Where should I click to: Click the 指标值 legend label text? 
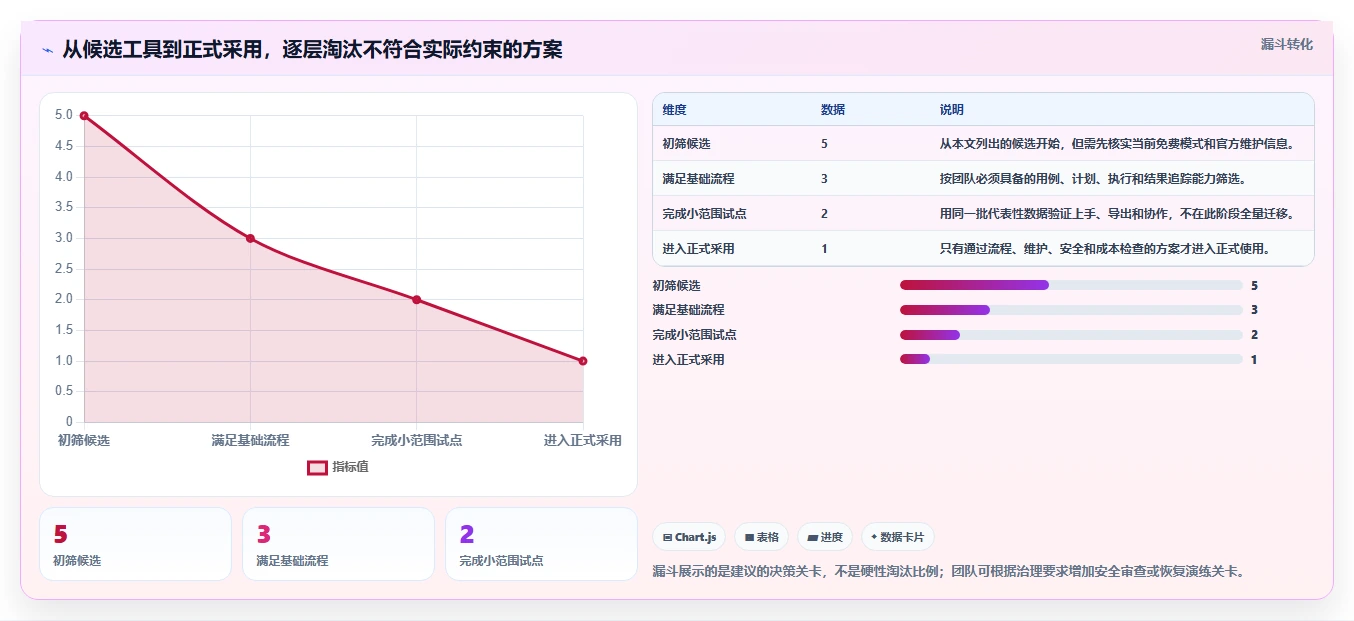click(x=350, y=467)
